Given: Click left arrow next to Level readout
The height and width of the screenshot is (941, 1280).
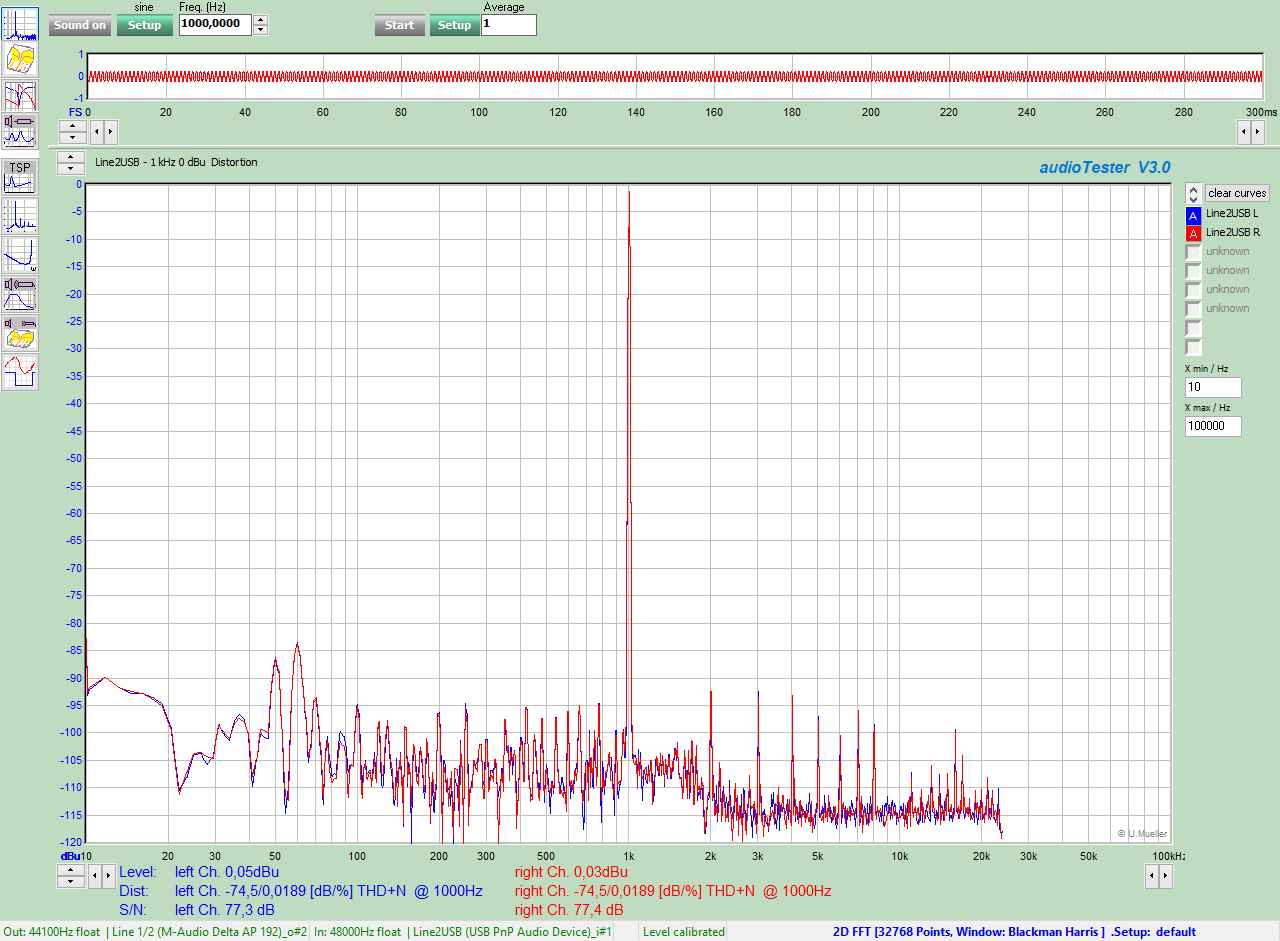Looking at the screenshot, I should coord(96,876).
